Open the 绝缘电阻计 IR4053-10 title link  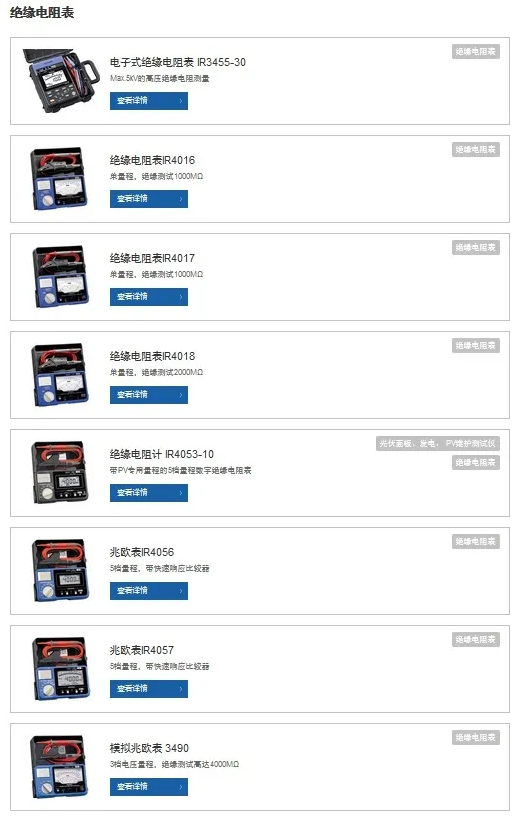(162, 455)
